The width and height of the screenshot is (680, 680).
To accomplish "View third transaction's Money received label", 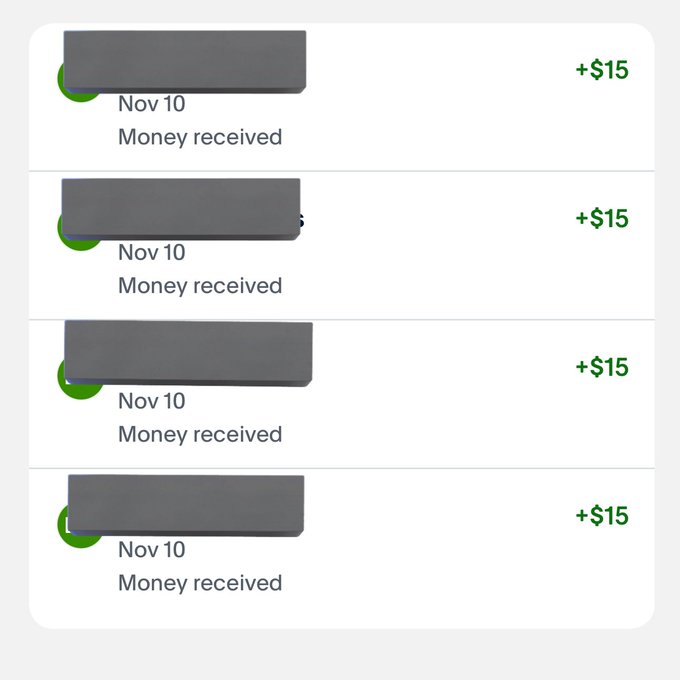I will pyautogui.click(x=200, y=435).
